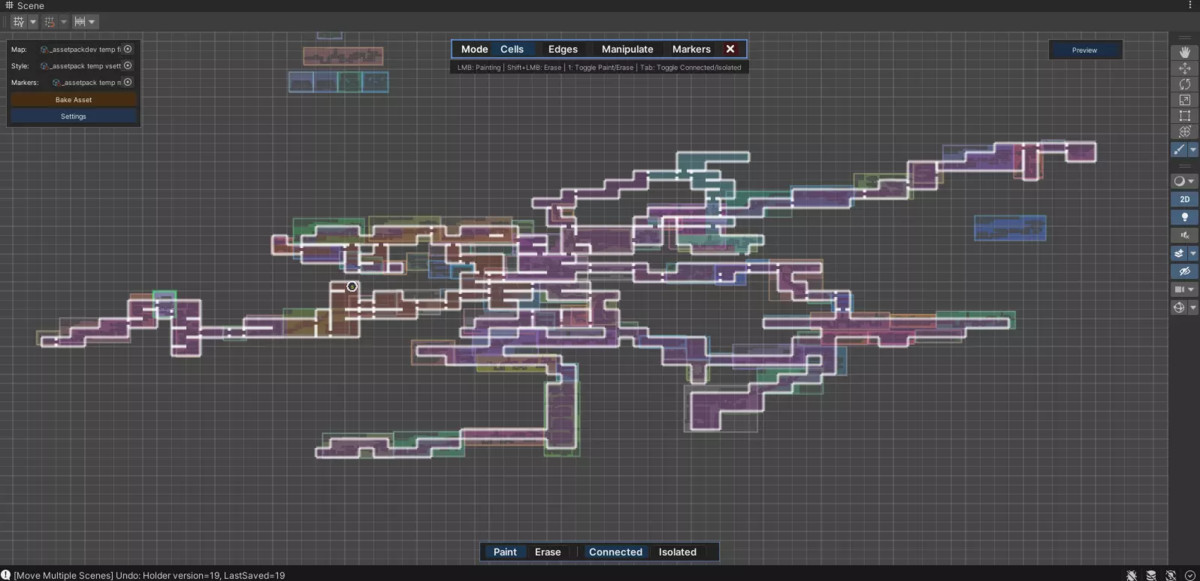Activate the custom brush editor tool
Screen dimensions: 1200x581
tap(1180, 150)
